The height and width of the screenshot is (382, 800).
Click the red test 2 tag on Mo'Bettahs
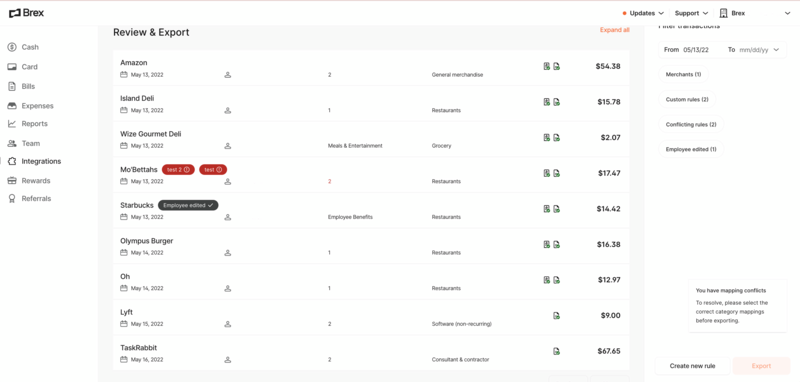[178, 170]
